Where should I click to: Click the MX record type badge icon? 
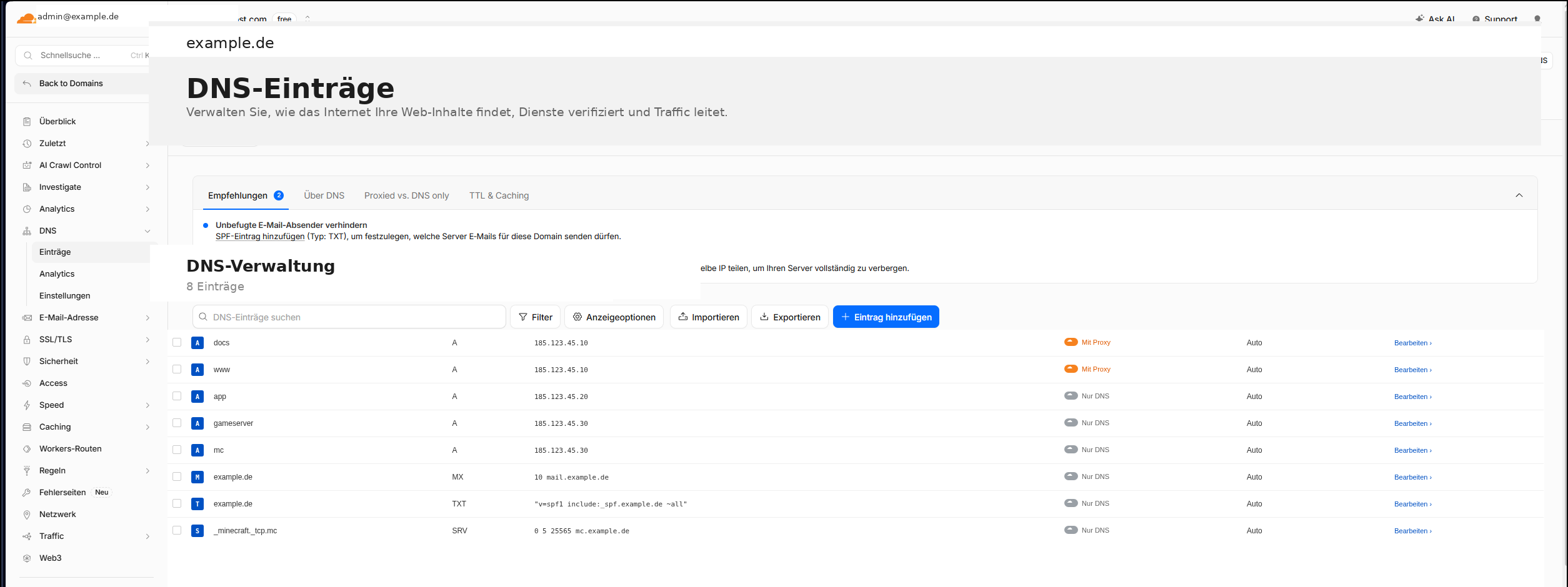pos(197,477)
